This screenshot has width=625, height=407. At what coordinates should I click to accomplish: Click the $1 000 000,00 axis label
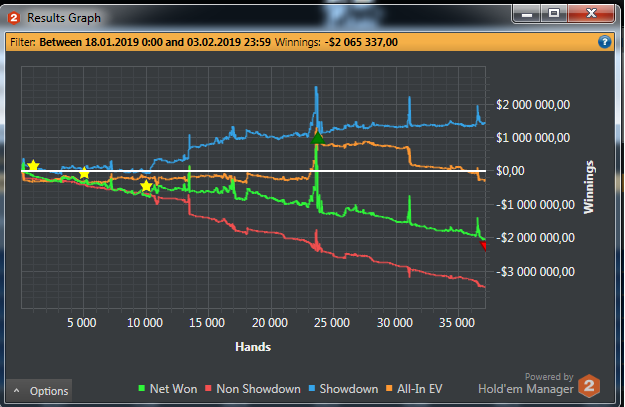pyautogui.click(x=533, y=138)
